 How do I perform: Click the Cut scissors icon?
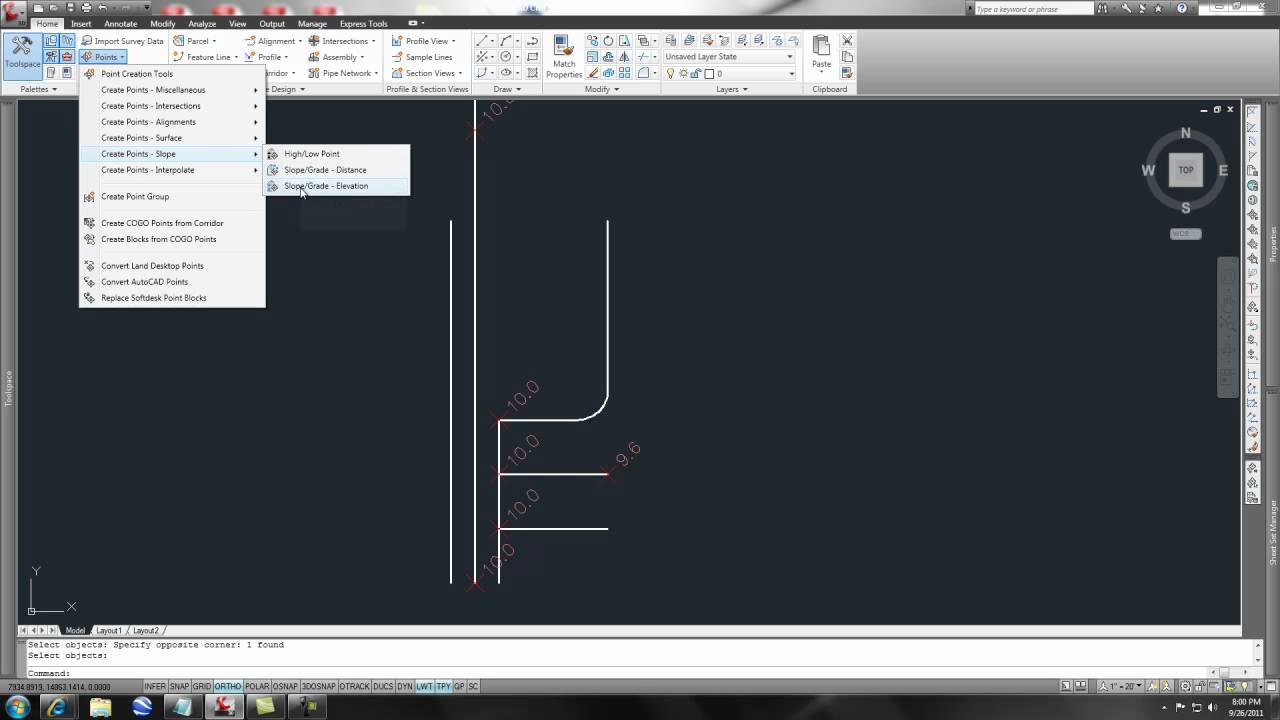pyautogui.click(x=847, y=41)
